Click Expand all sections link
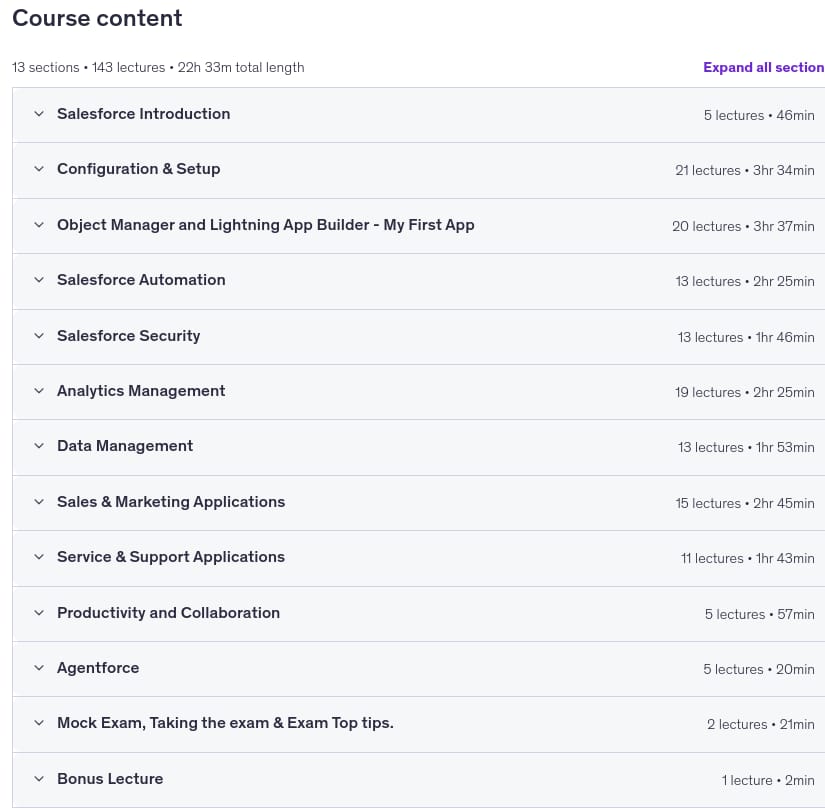Image resolution: width=825 pixels, height=808 pixels. click(763, 67)
